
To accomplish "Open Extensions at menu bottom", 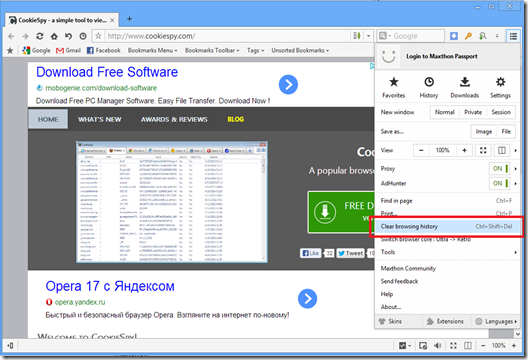I will (x=445, y=321).
